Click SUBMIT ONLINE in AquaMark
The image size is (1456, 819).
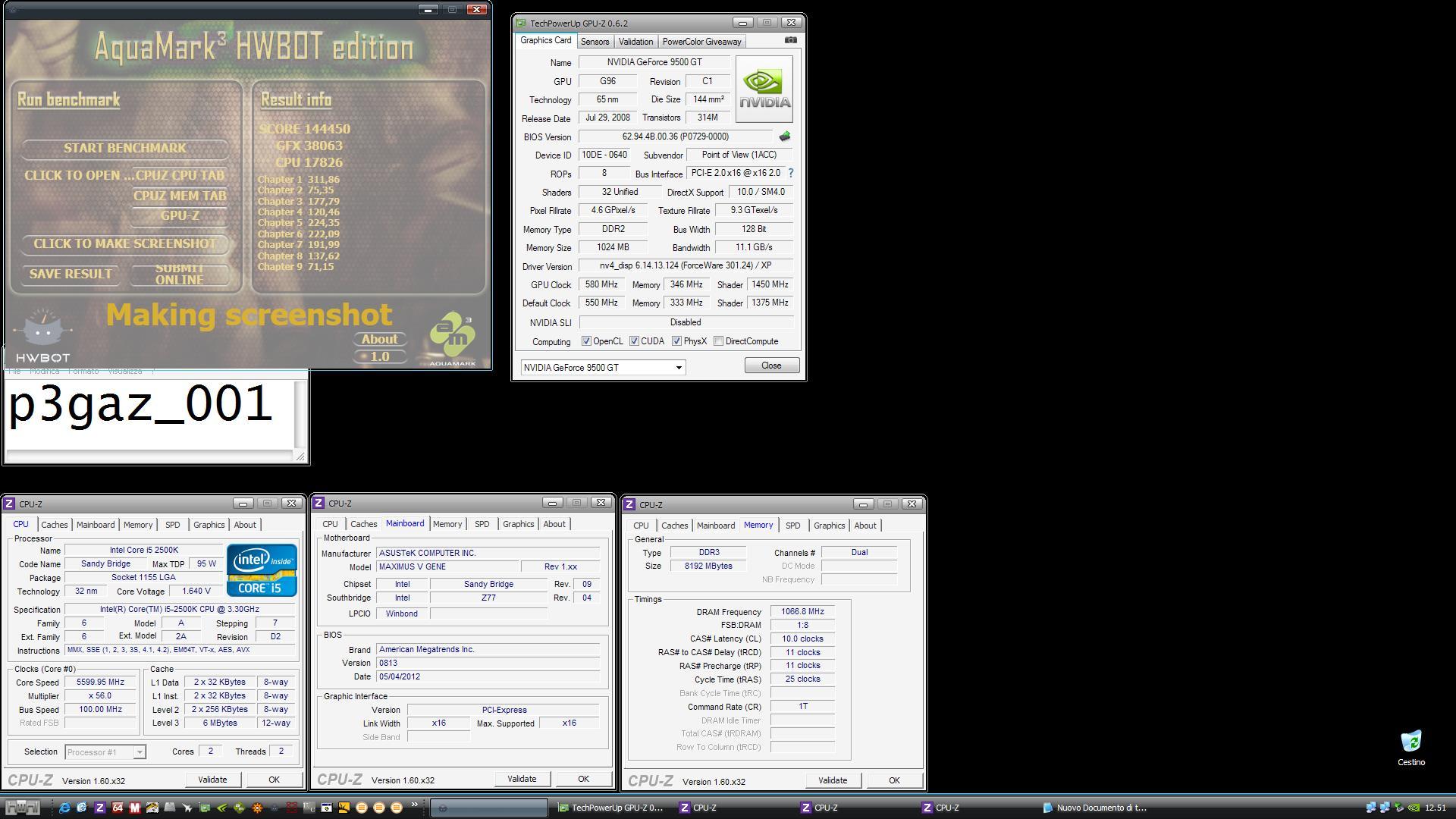tap(180, 274)
